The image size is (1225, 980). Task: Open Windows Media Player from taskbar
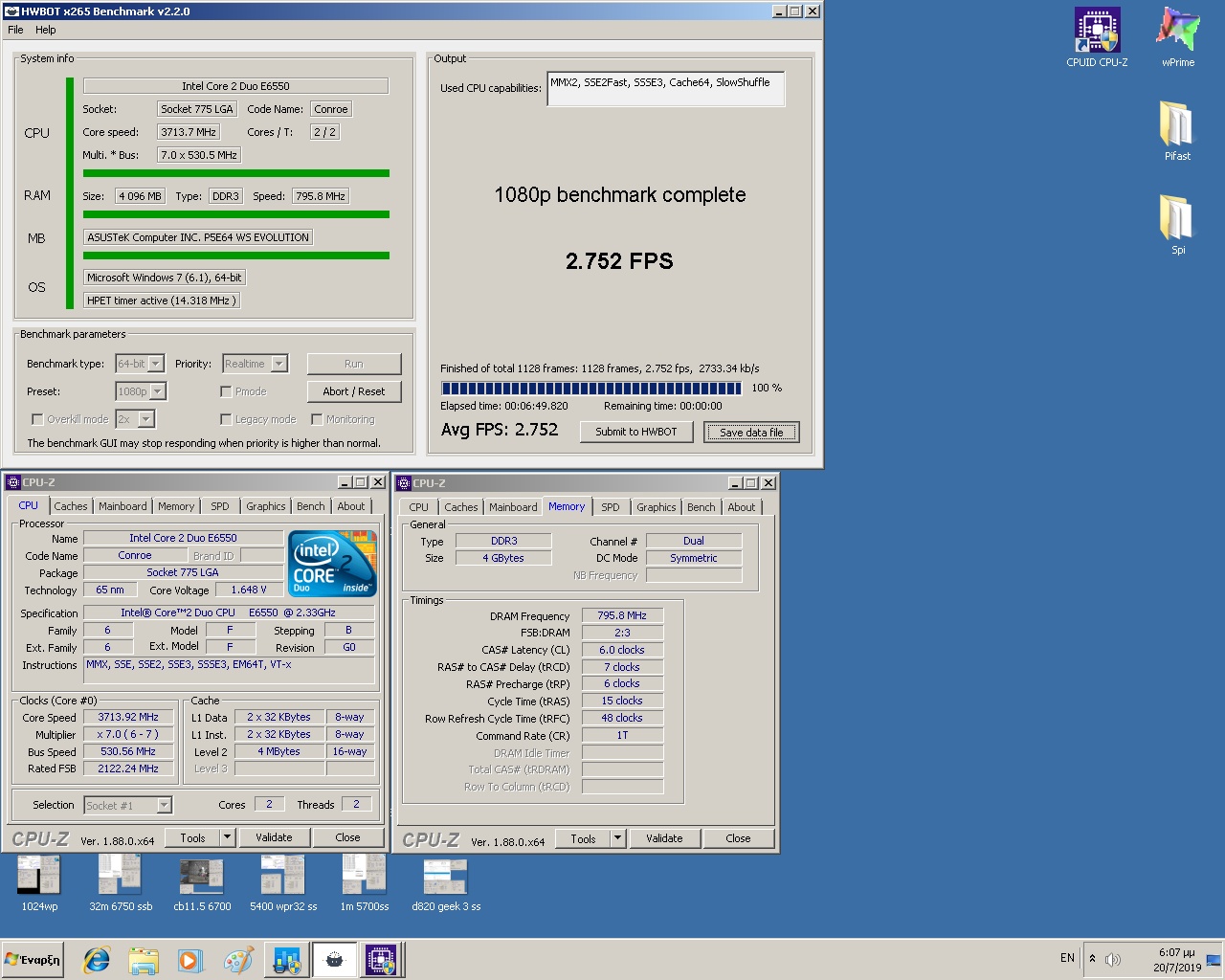pyautogui.click(x=190, y=960)
